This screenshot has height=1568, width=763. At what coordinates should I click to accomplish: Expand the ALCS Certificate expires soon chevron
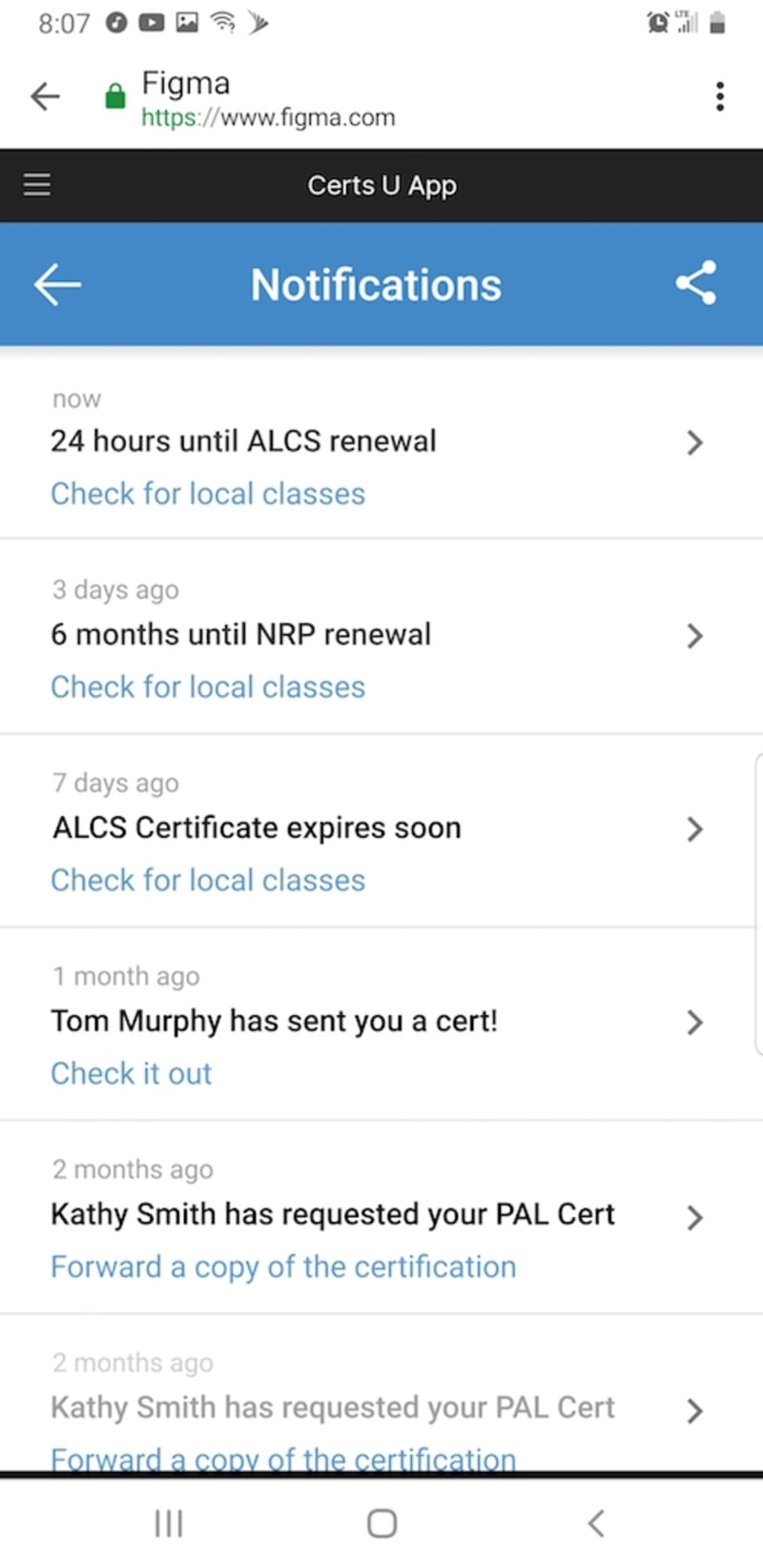(x=694, y=829)
